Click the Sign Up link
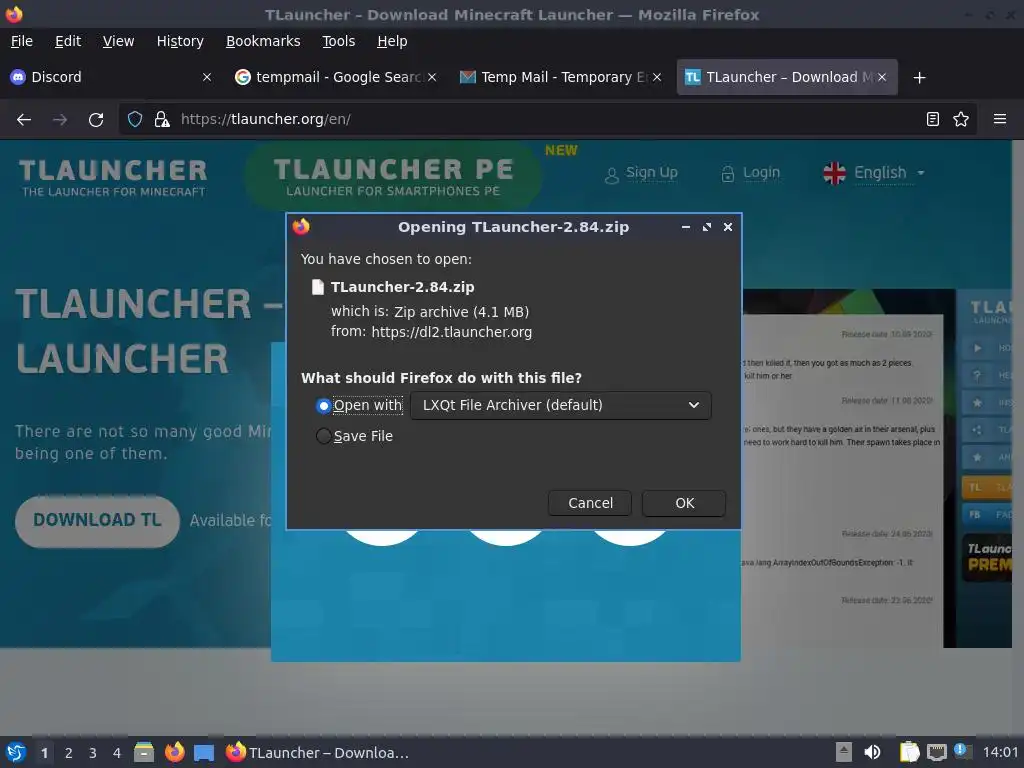The width and height of the screenshot is (1024, 768). click(641, 174)
